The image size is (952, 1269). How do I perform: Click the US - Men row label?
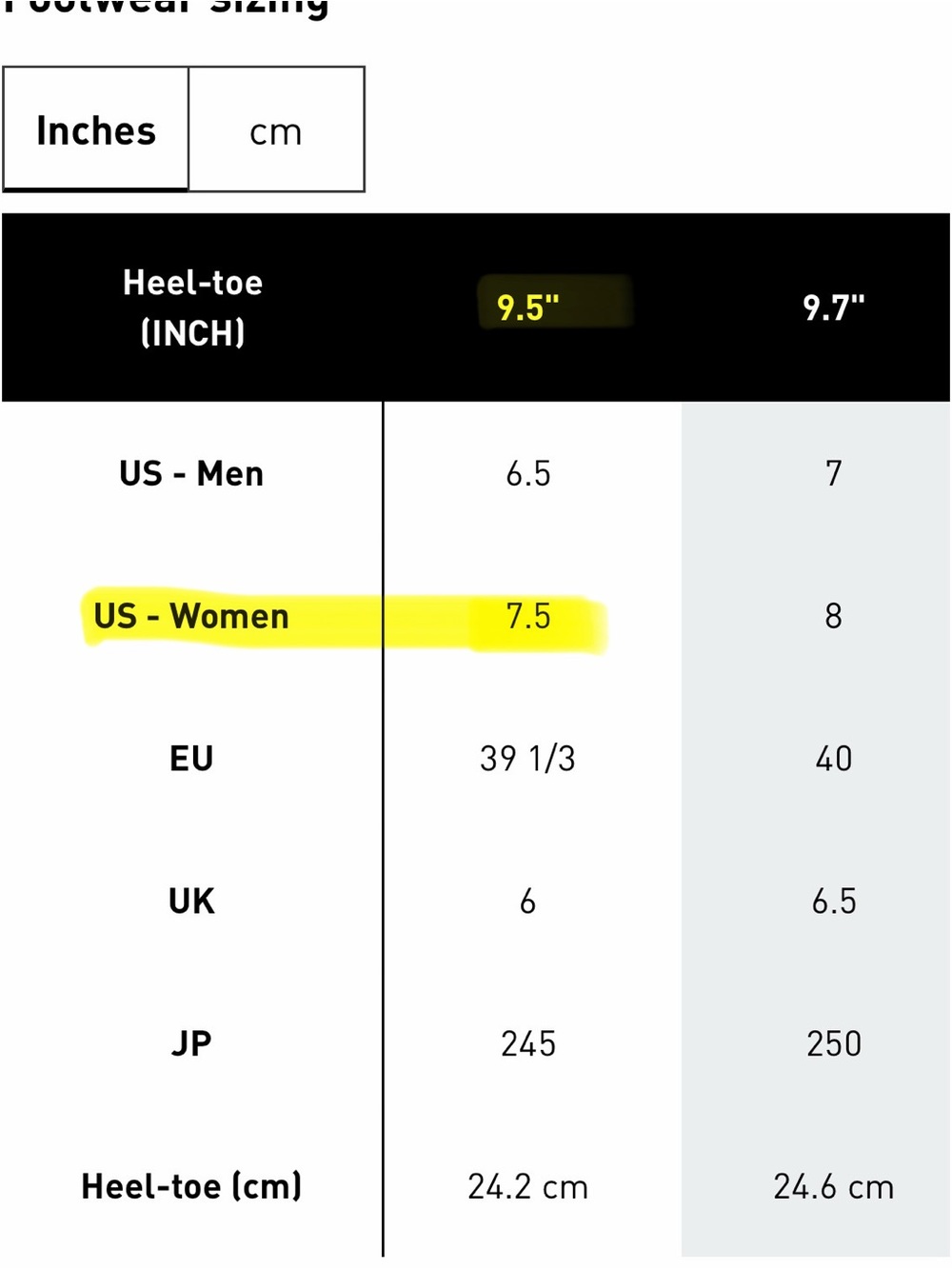[x=191, y=473]
